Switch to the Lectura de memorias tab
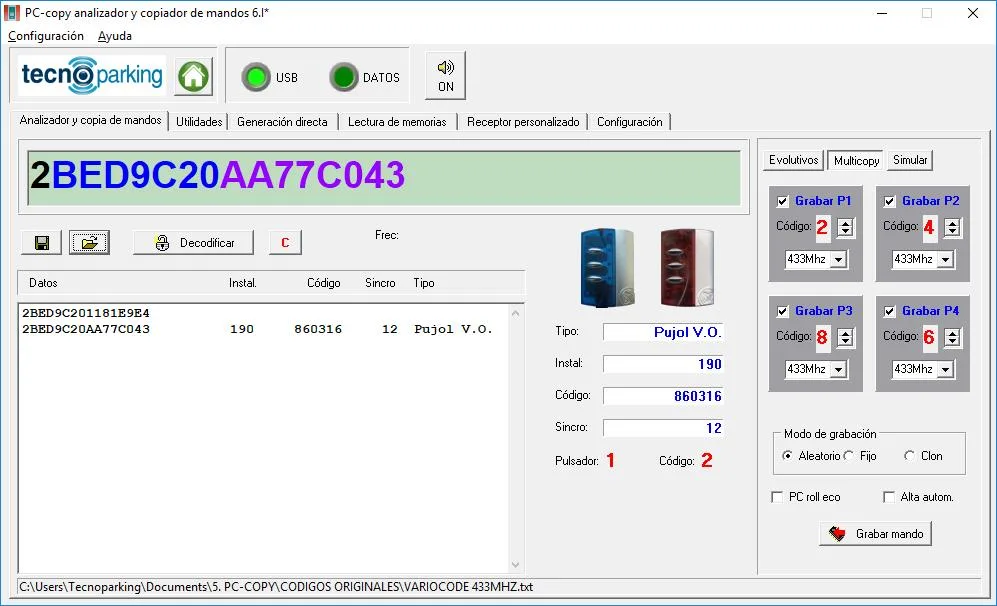Viewport: 997px width, 606px height. click(x=397, y=121)
